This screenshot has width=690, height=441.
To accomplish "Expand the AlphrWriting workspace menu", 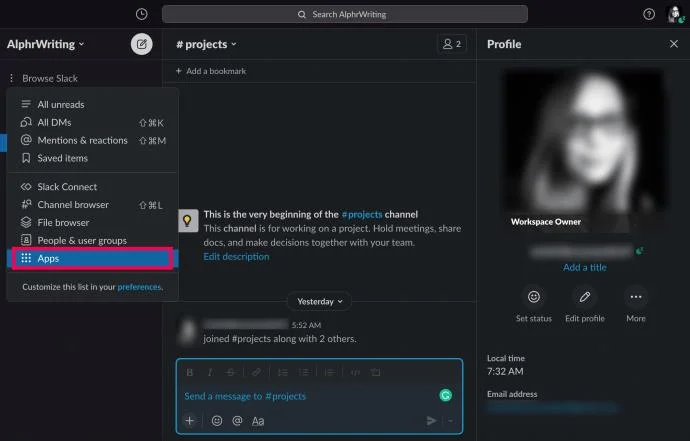I will pyautogui.click(x=45, y=44).
